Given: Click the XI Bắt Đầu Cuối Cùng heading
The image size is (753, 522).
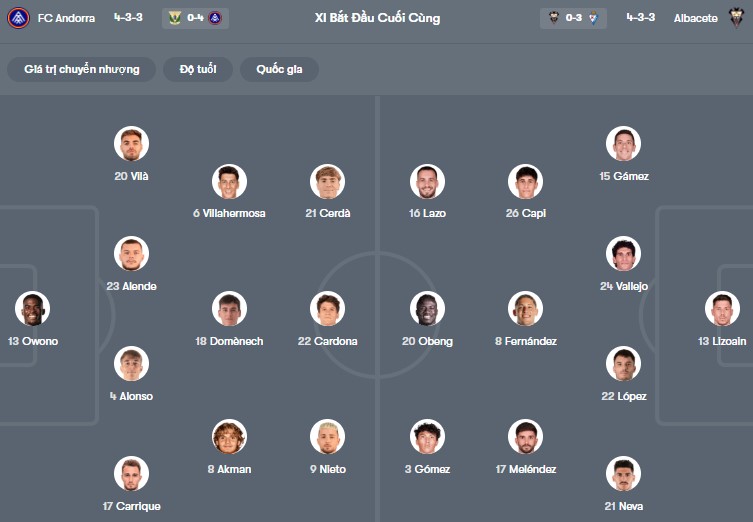Looking at the screenshot, I should pos(377,18).
